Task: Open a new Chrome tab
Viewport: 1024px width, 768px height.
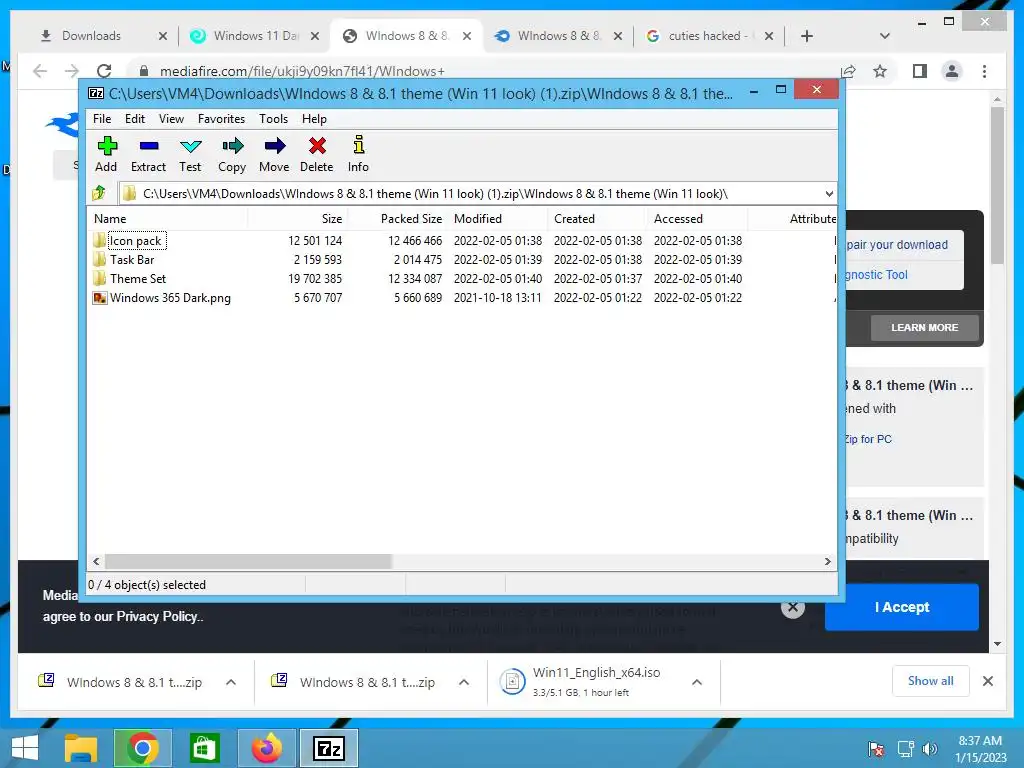Action: click(807, 36)
